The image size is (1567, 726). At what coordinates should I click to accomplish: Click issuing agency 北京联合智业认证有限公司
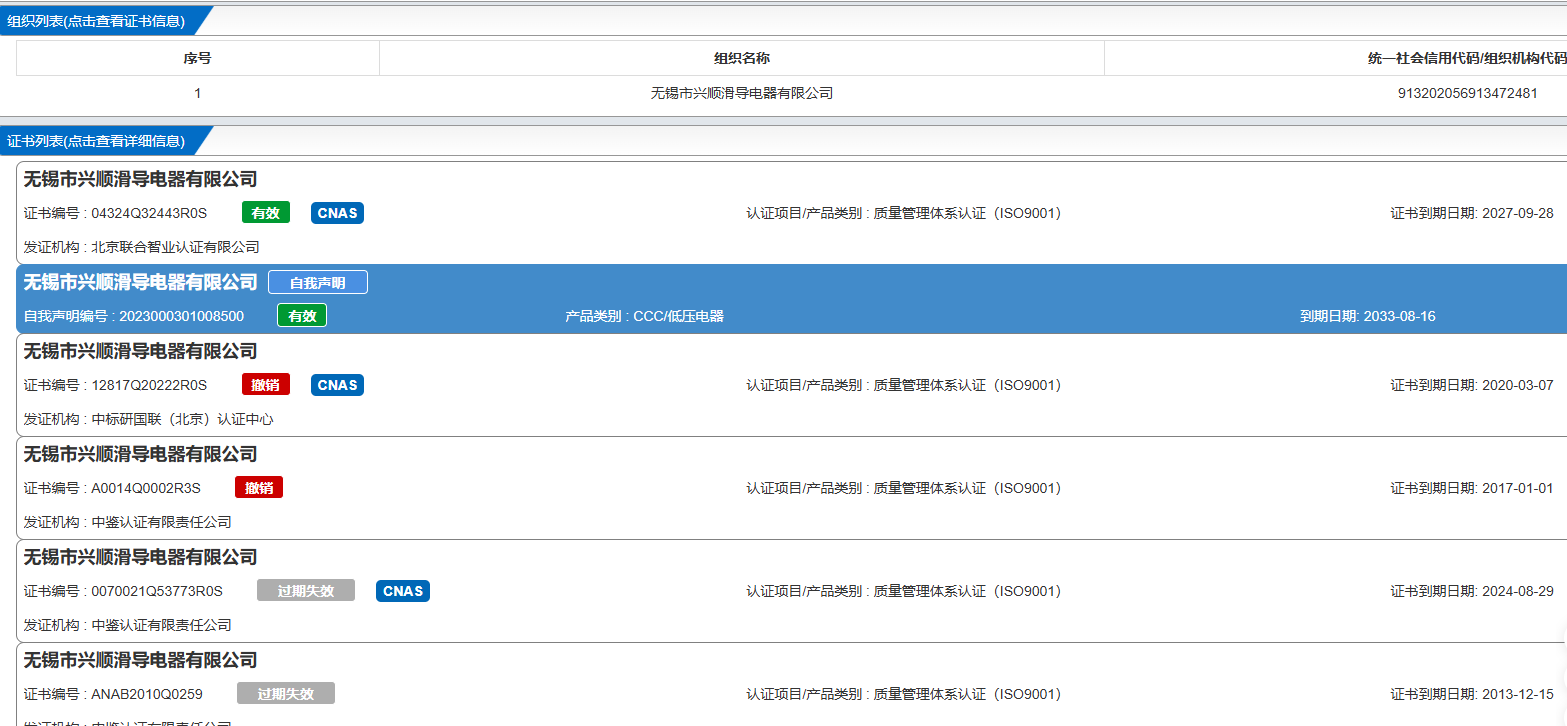[175, 247]
